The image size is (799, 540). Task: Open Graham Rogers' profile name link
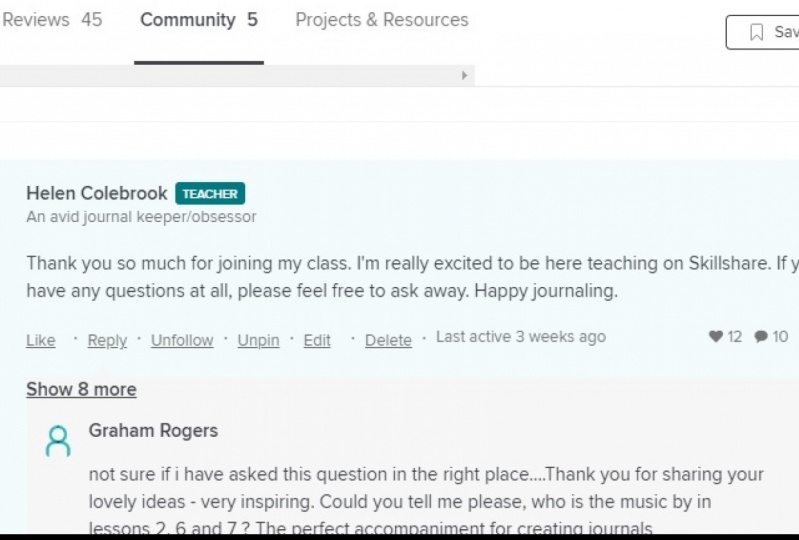point(153,430)
